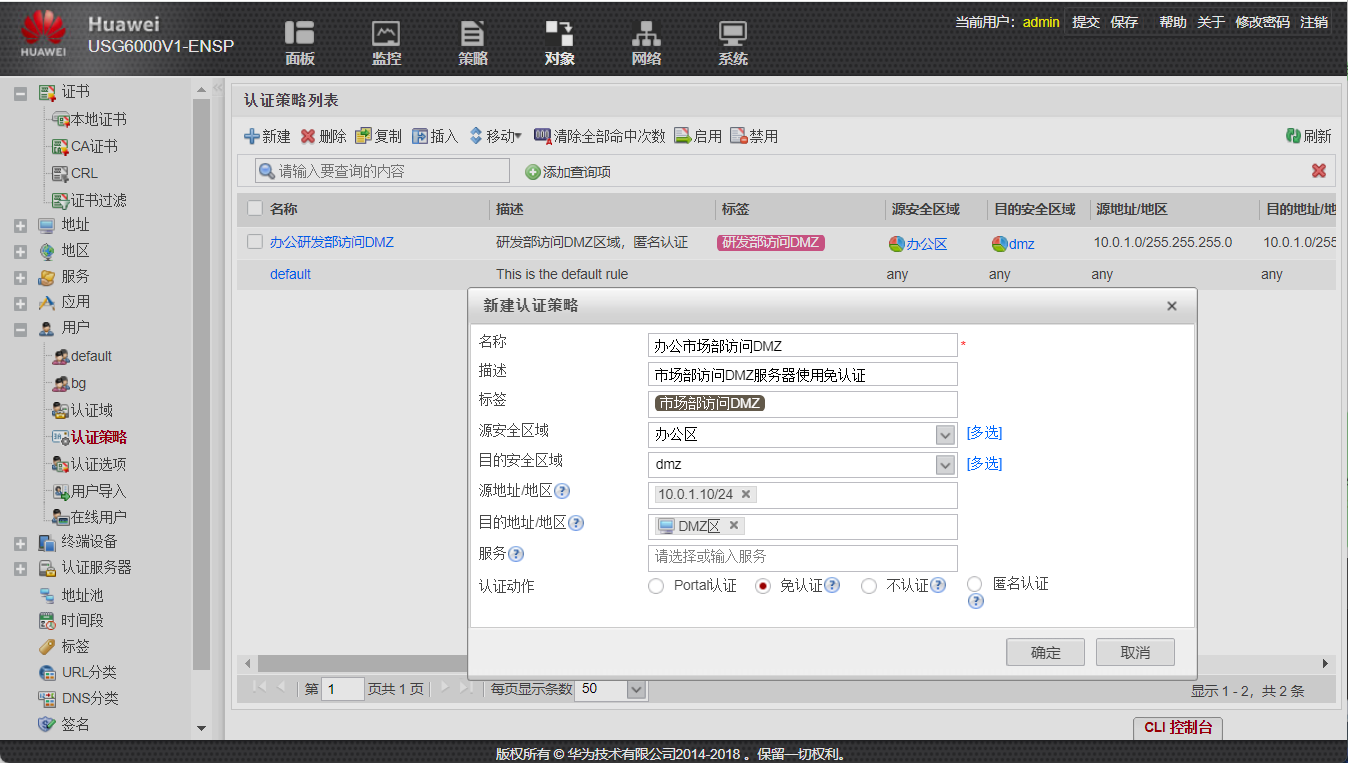Expand the 地区 tree node
Viewport: 1348px width, 763px height.
tap(20, 252)
